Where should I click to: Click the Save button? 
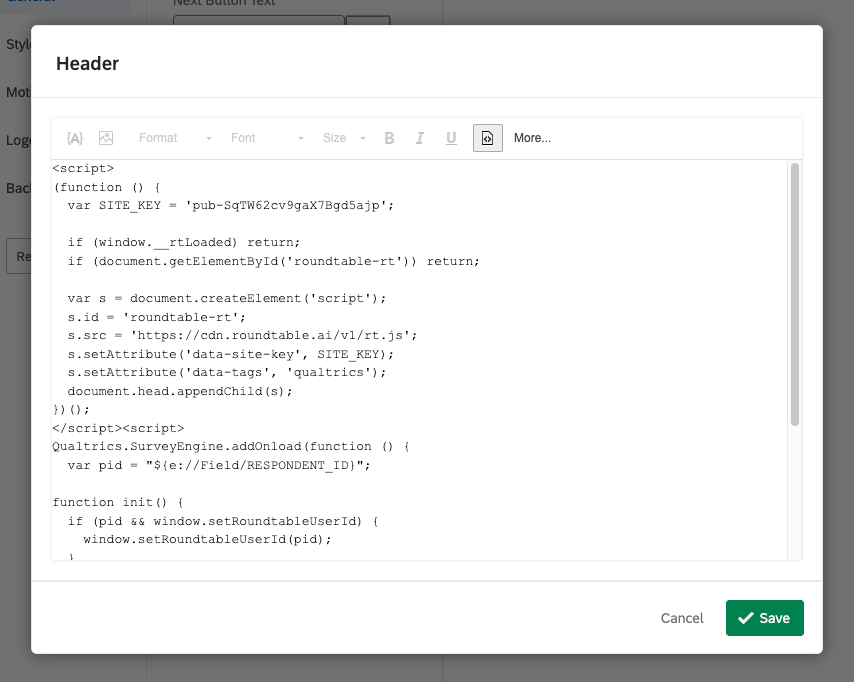[x=764, y=618]
